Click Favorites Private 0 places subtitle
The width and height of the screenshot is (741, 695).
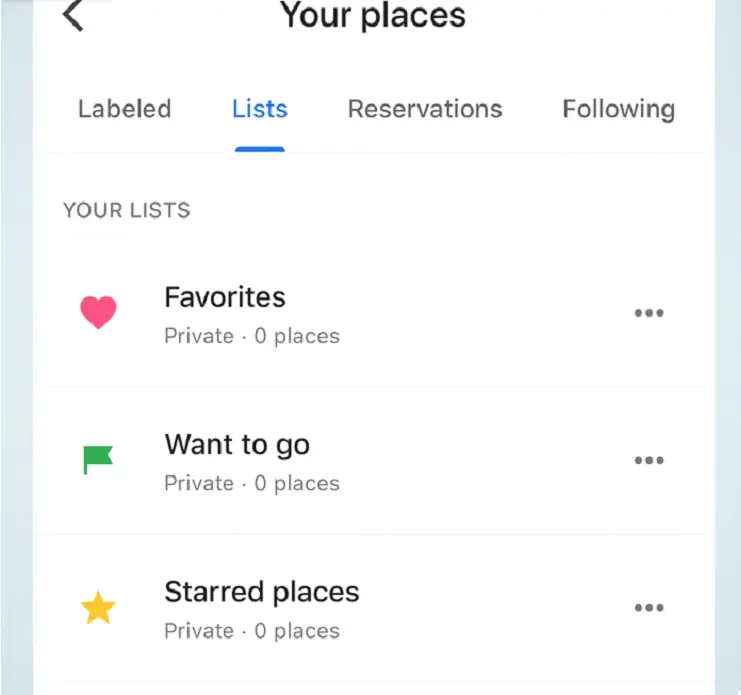coord(252,336)
